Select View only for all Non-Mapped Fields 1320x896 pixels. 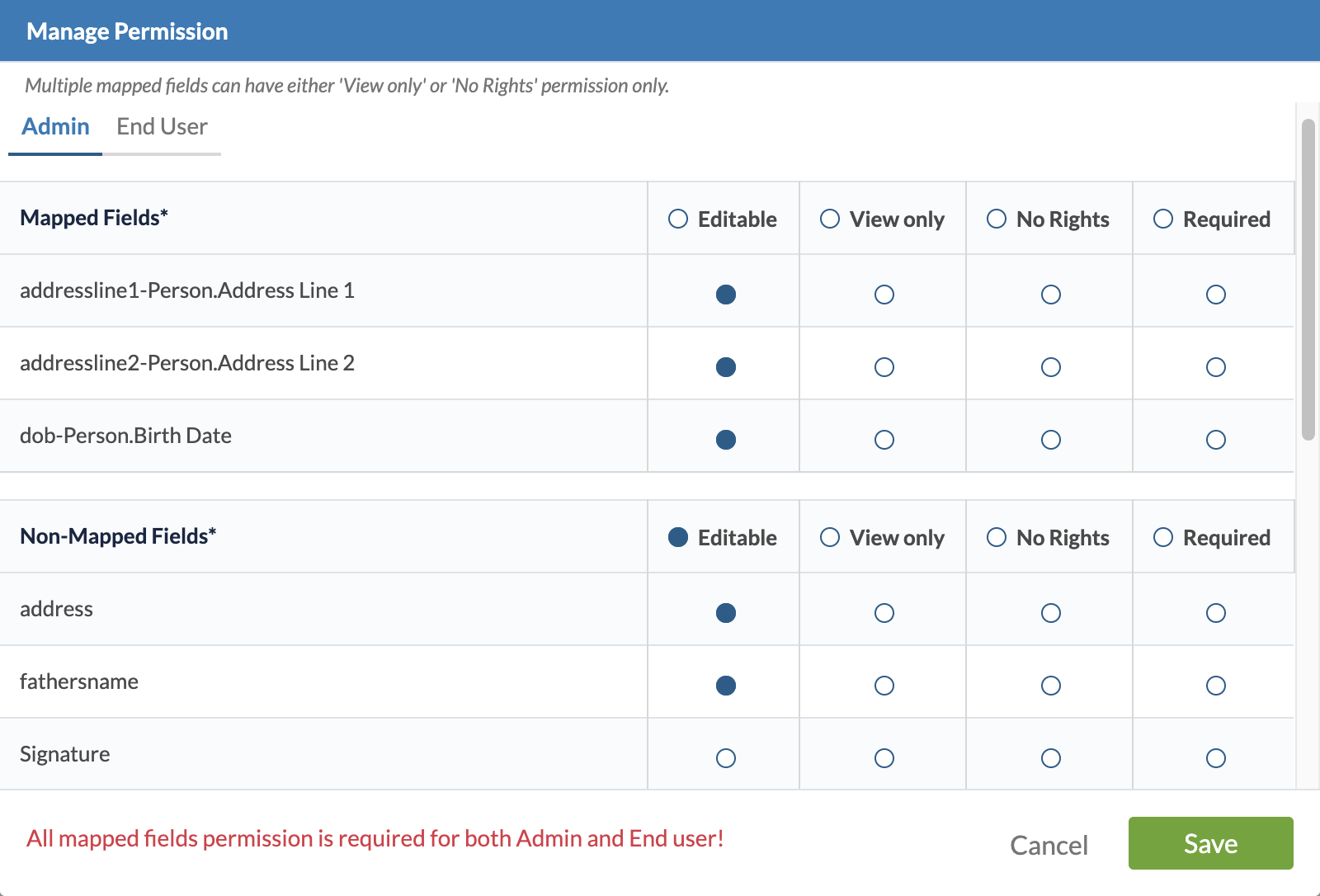pyautogui.click(x=830, y=537)
